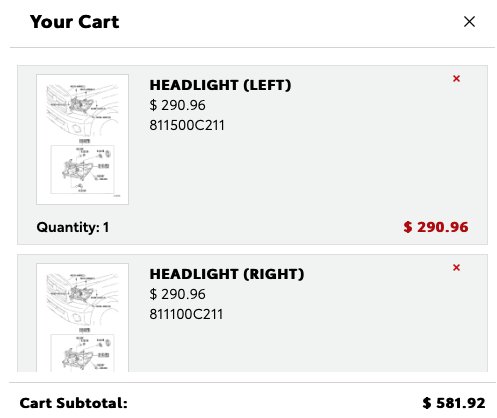
Task: Open the Headlight (Left) diagram thumbnail
Action: point(82,139)
